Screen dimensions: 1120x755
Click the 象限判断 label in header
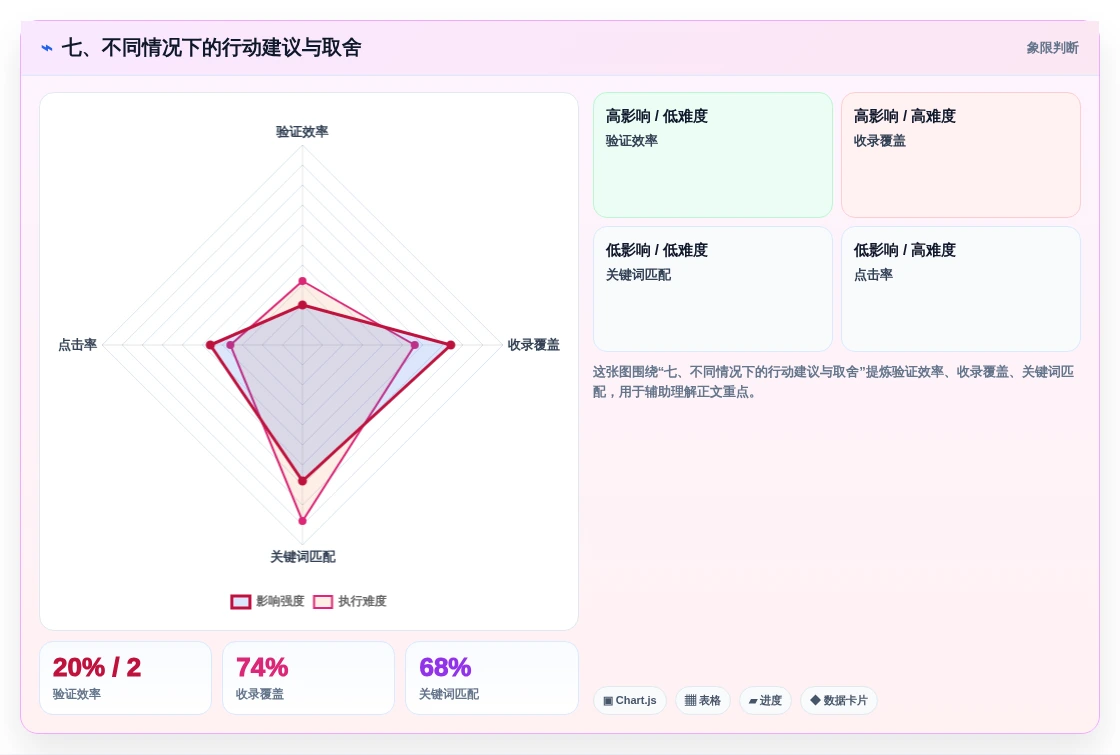pyautogui.click(x=1052, y=48)
